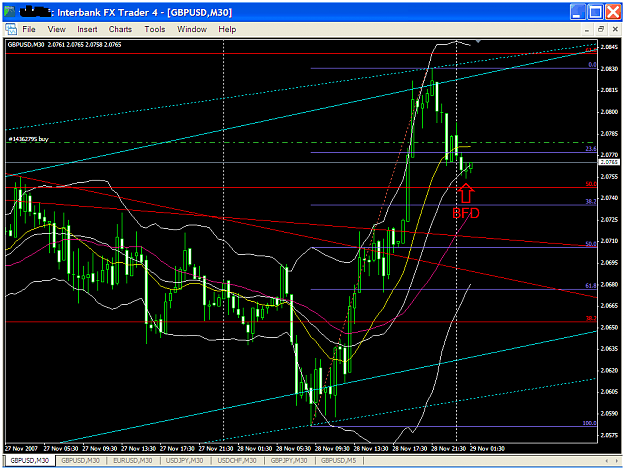Click the '27 Nov 05:30' time label
Screen dimensions: 625x470
pyautogui.click(x=61, y=448)
